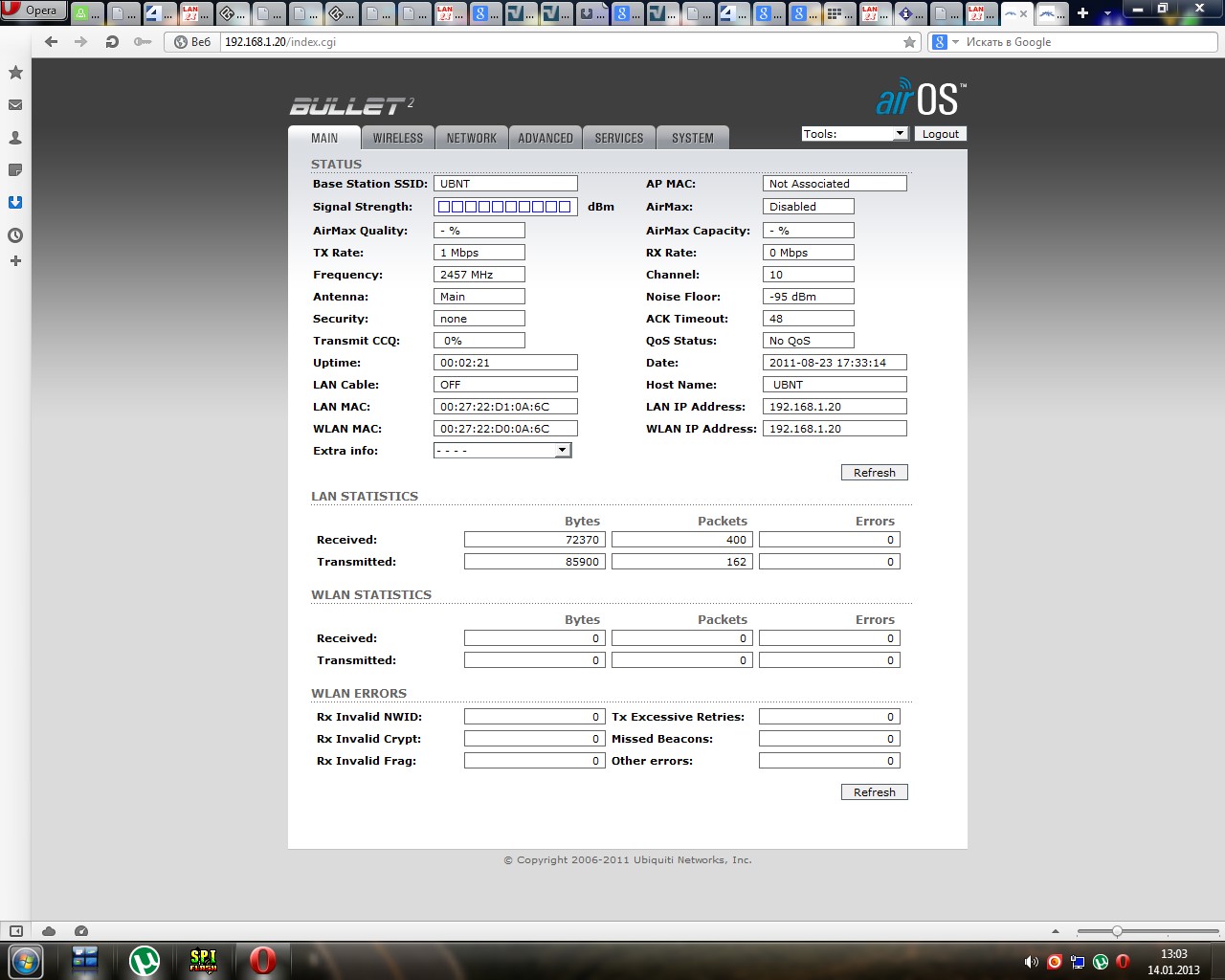Image resolution: width=1225 pixels, height=980 pixels.
Task: Click the Bullet2 product logo
Action: click(x=352, y=106)
